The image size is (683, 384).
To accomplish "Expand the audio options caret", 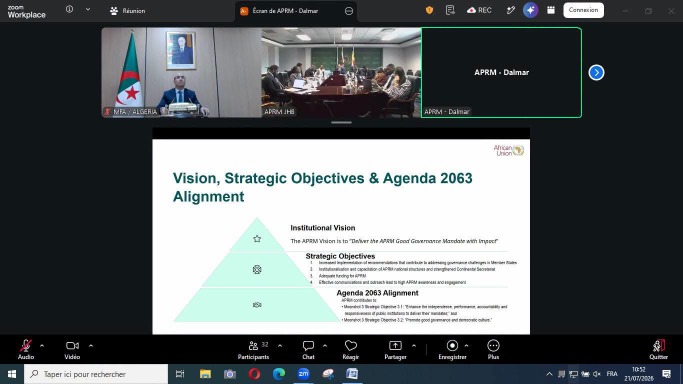I will (x=42, y=346).
